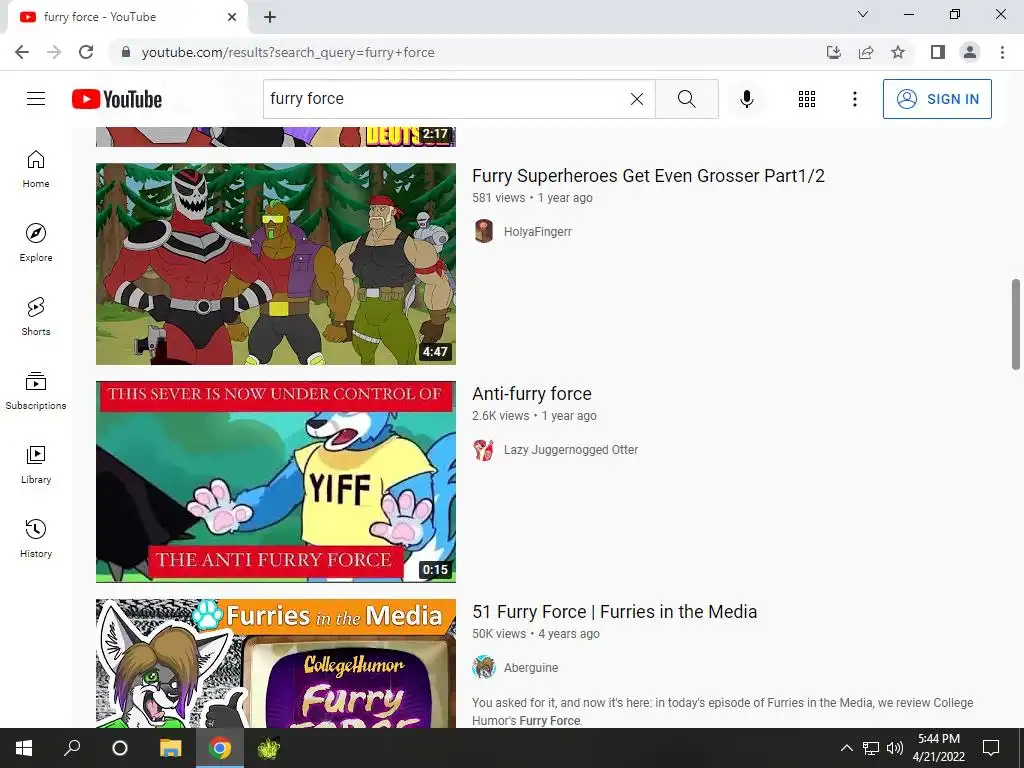Open Shorts in sidebar
The width and height of the screenshot is (1024, 768).
coord(36,317)
